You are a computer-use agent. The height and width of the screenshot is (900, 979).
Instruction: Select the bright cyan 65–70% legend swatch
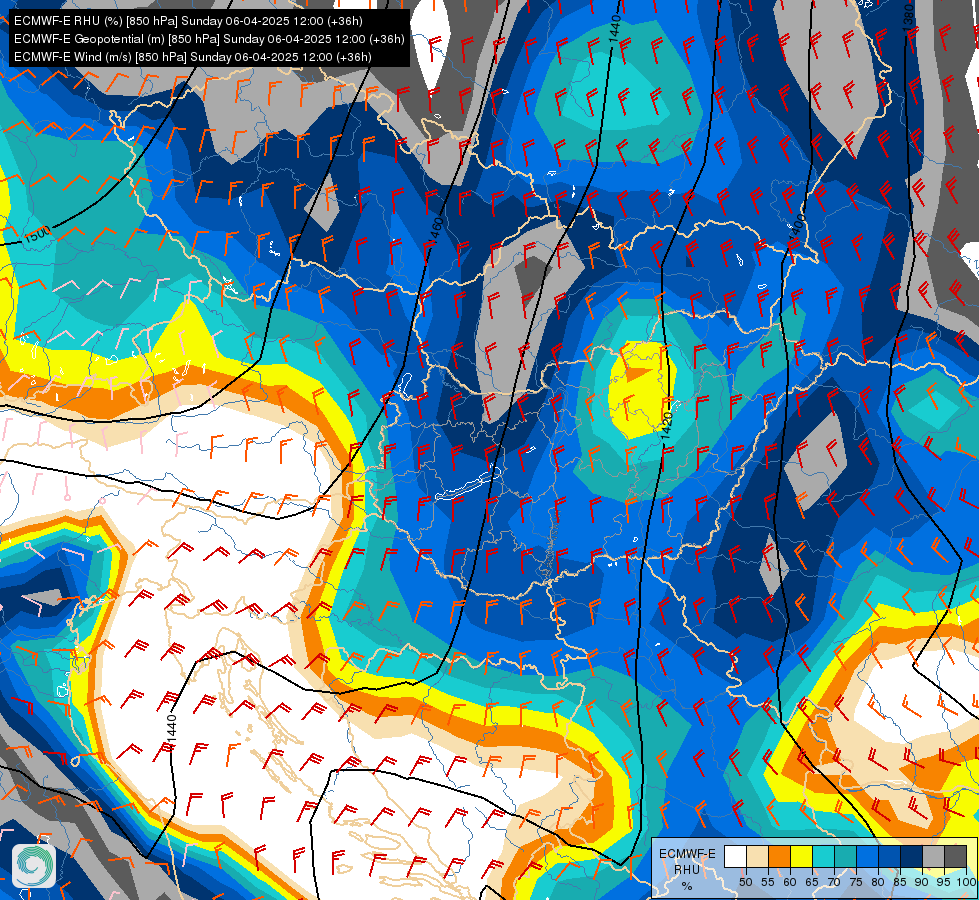[823, 857]
